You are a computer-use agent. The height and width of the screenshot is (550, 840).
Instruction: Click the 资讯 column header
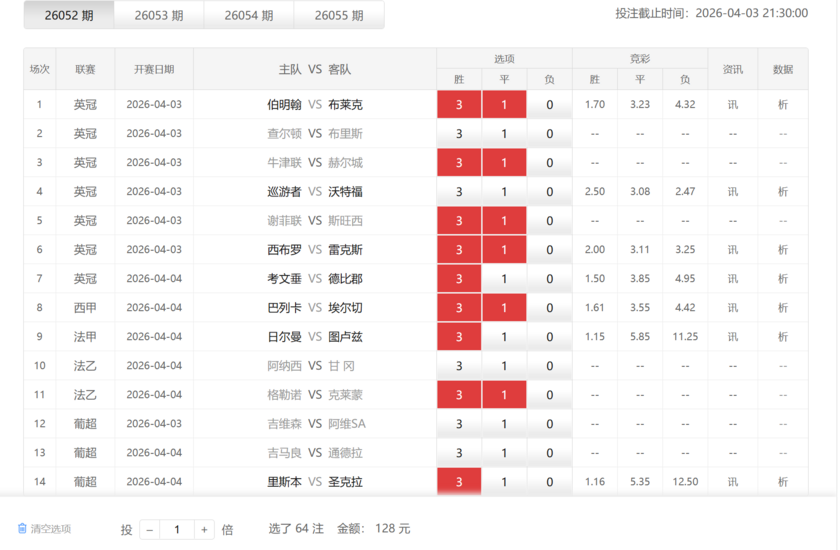click(x=732, y=69)
